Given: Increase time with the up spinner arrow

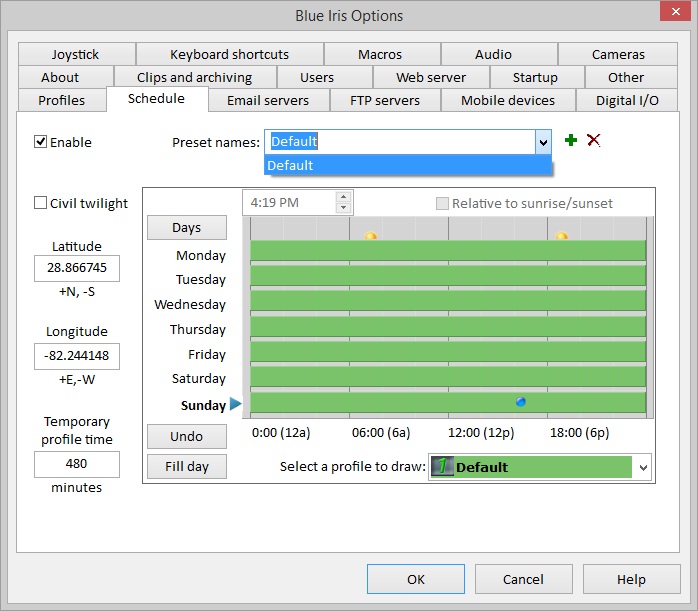Looking at the screenshot, I should pos(343,197).
